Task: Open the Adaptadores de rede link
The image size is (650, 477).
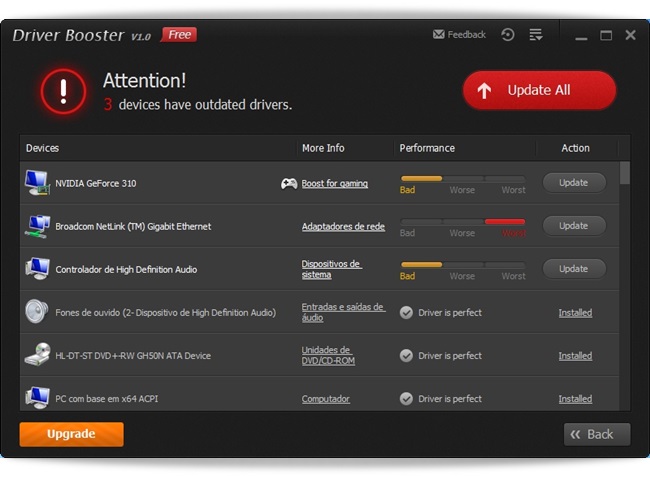Action: [x=343, y=227]
